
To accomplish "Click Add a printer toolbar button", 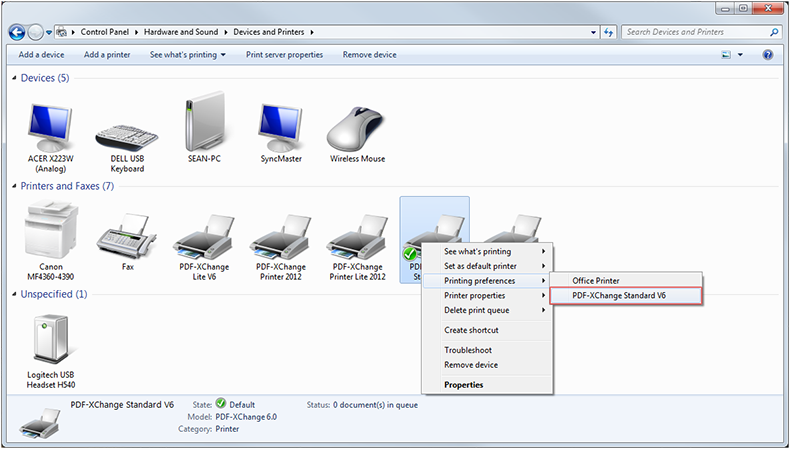I will (107, 54).
